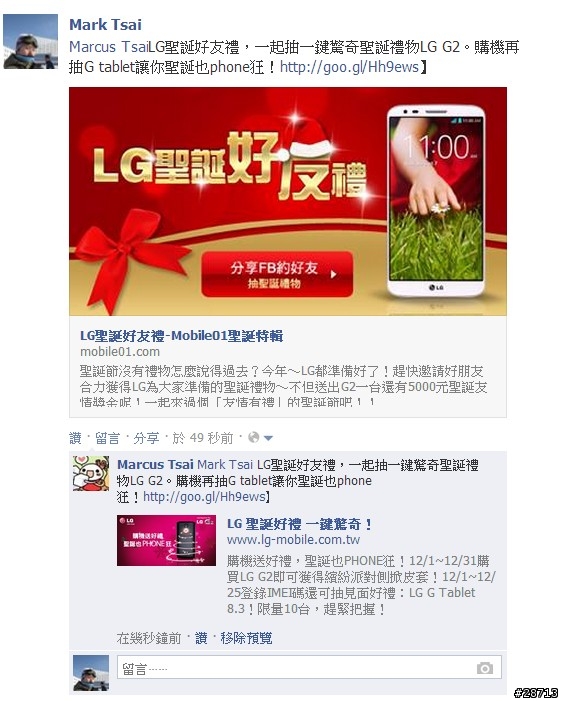Open LG聖誕好友禮-Mobile01聖誕特輯 headline

coord(182,336)
